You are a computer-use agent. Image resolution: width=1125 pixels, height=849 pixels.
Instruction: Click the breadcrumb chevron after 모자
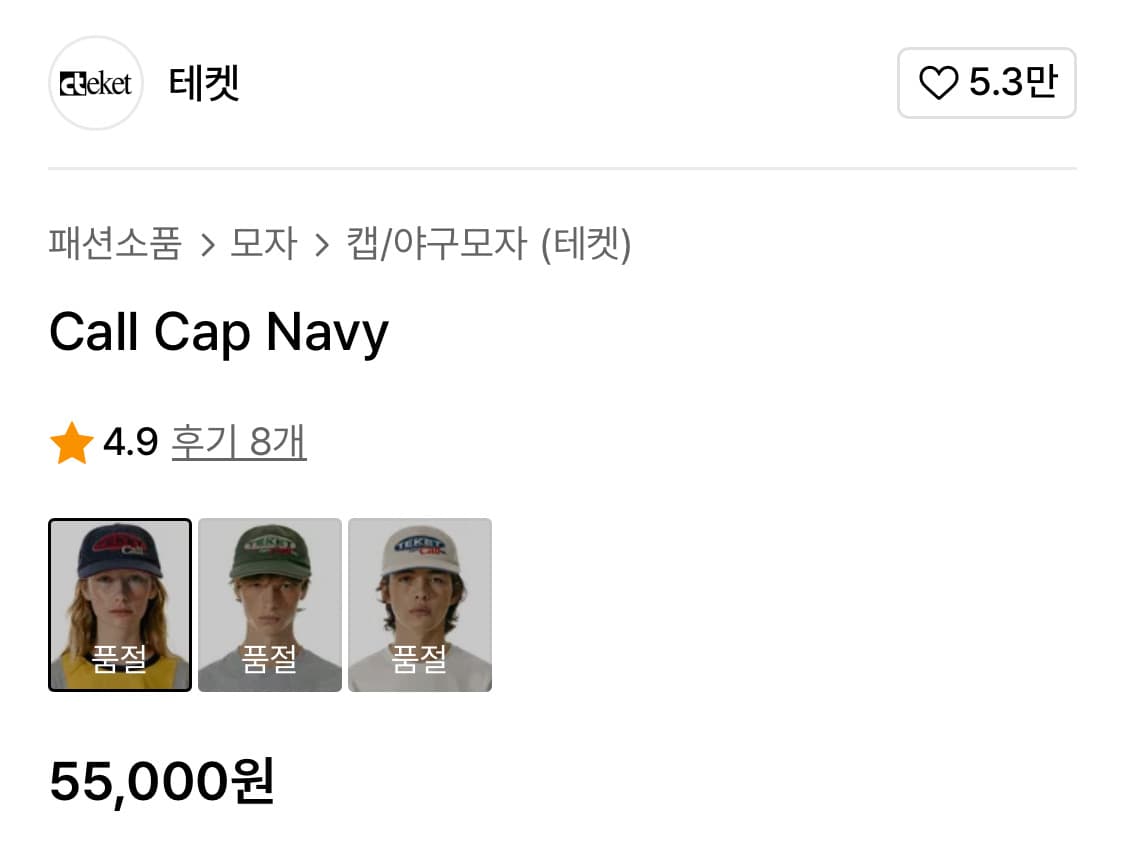pos(320,243)
